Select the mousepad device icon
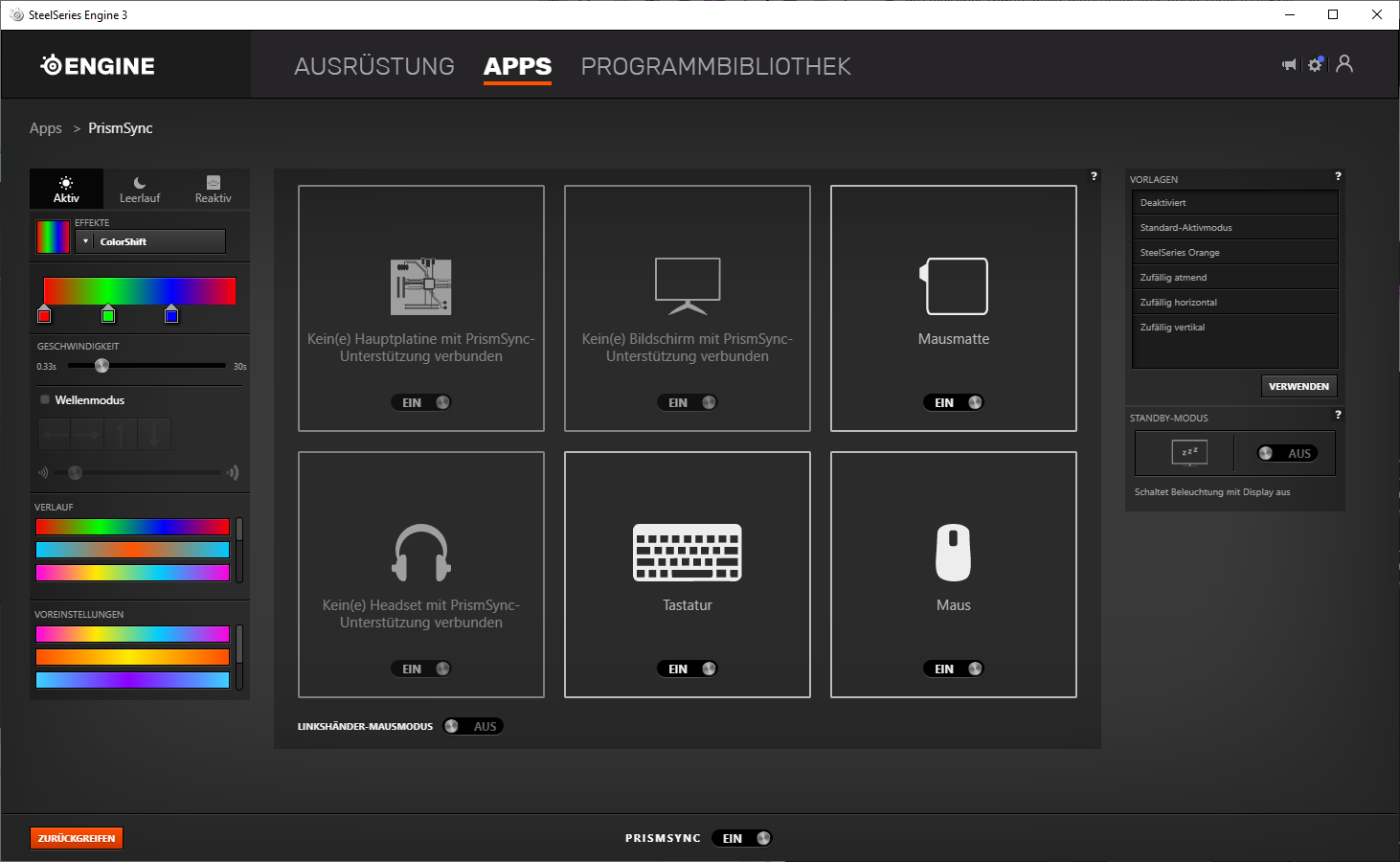This screenshot has width=1400, height=862. coord(954,286)
